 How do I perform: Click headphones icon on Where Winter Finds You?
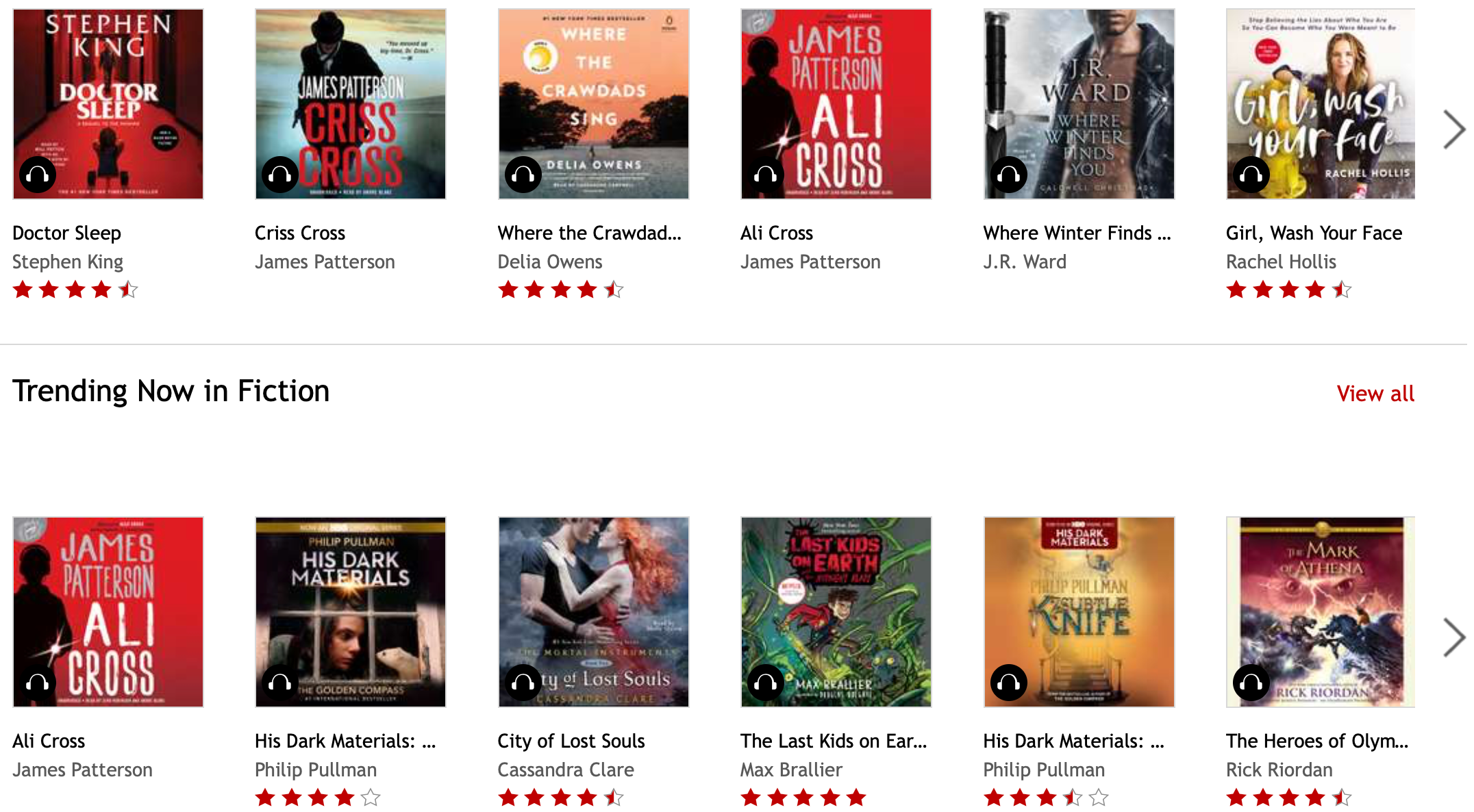(1009, 175)
